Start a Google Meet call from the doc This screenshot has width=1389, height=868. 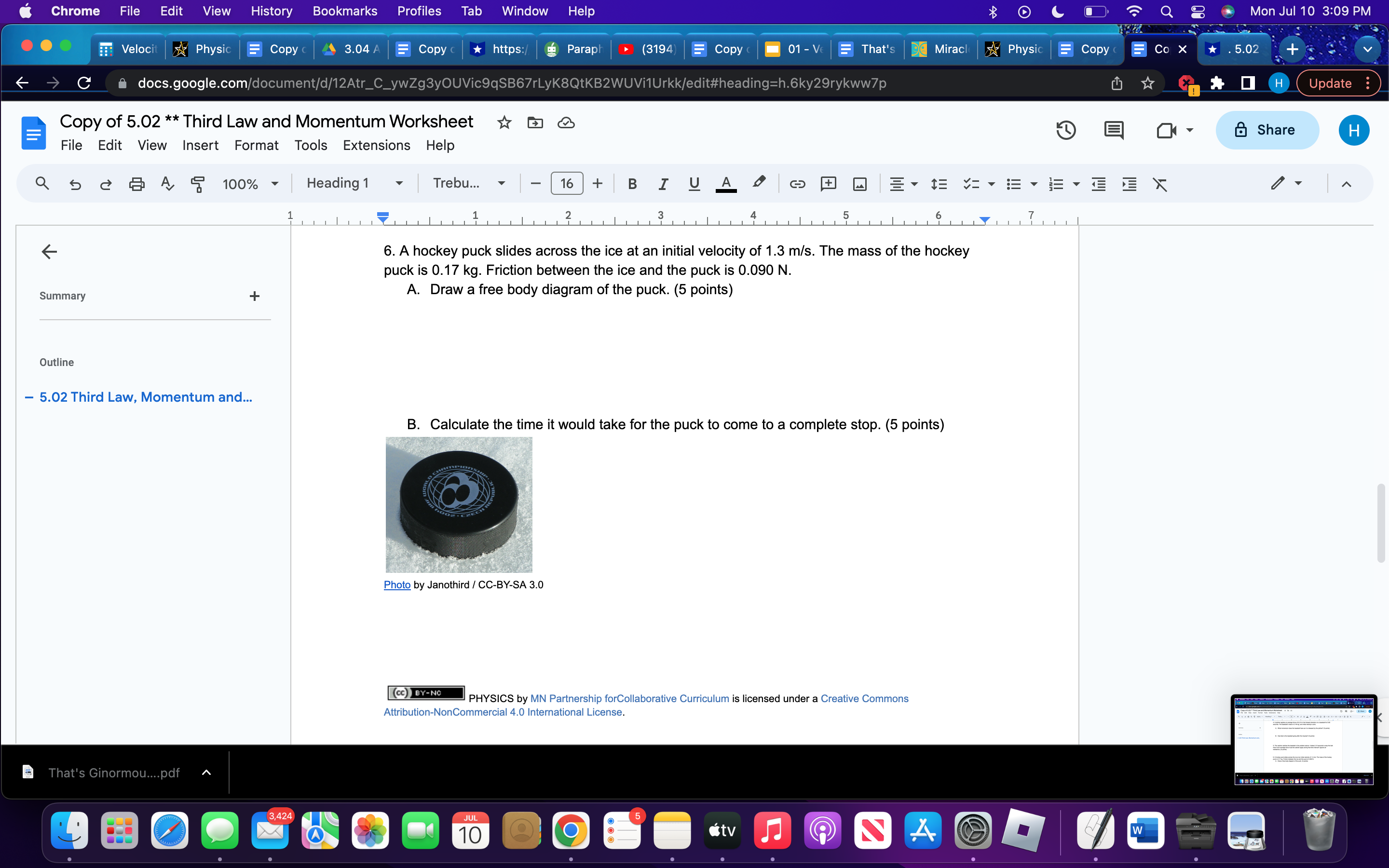pyautogui.click(x=1168, y=130)
